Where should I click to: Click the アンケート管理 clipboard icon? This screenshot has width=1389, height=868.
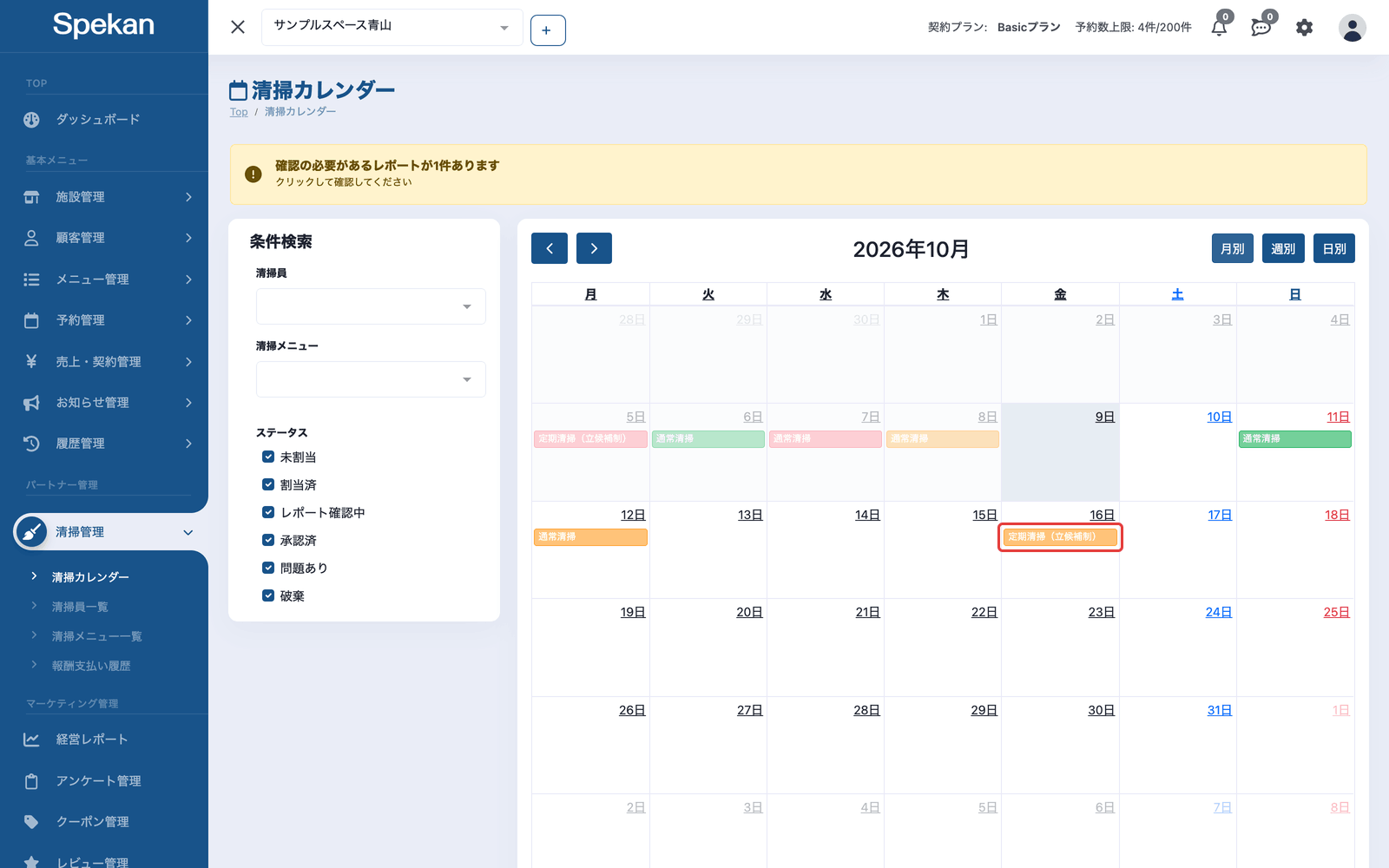tap(31, 781)
